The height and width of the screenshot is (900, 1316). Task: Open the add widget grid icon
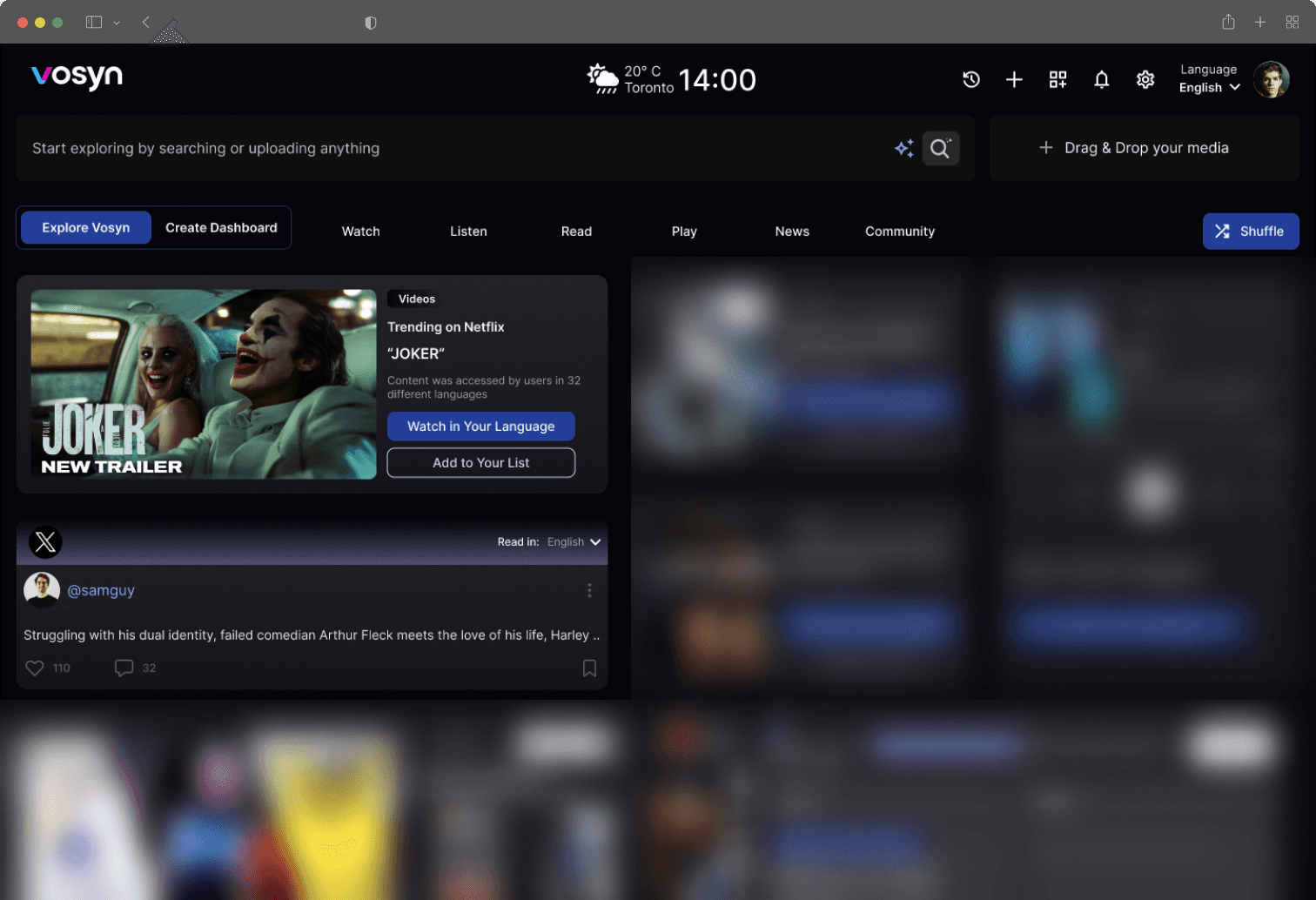coord(1057,80)
